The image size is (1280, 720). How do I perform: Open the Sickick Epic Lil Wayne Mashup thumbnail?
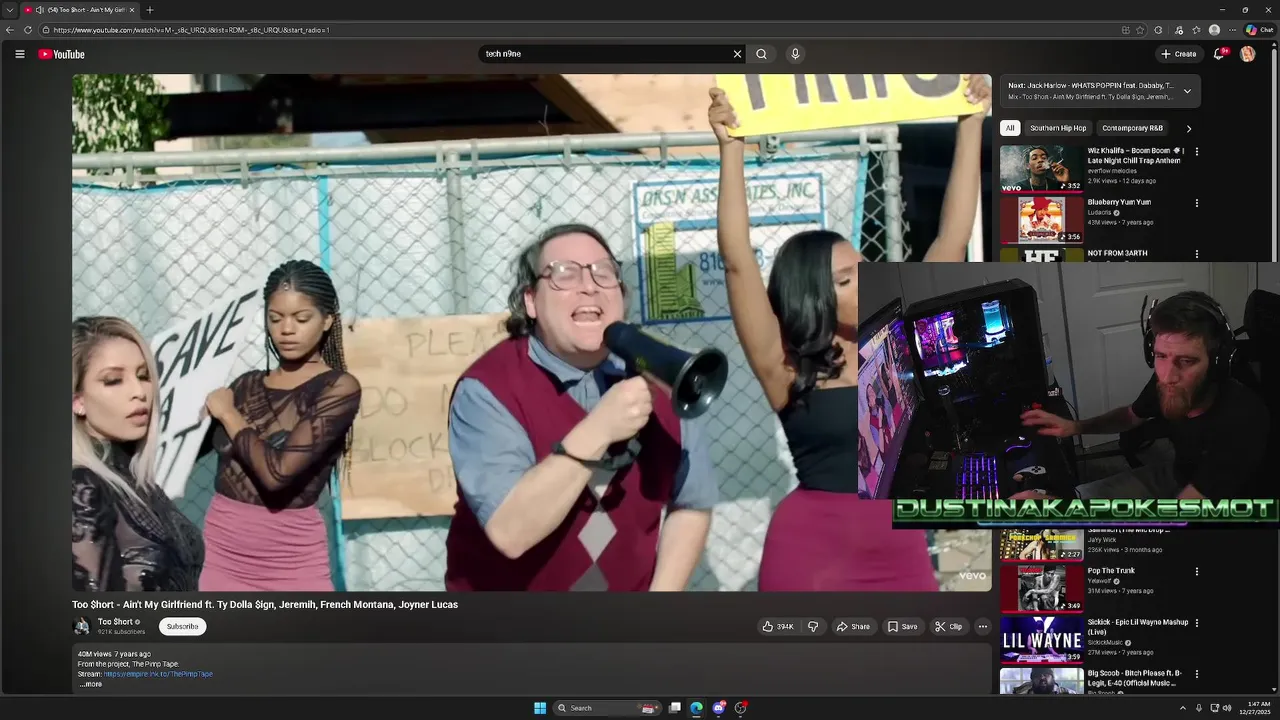point(1042,640)
